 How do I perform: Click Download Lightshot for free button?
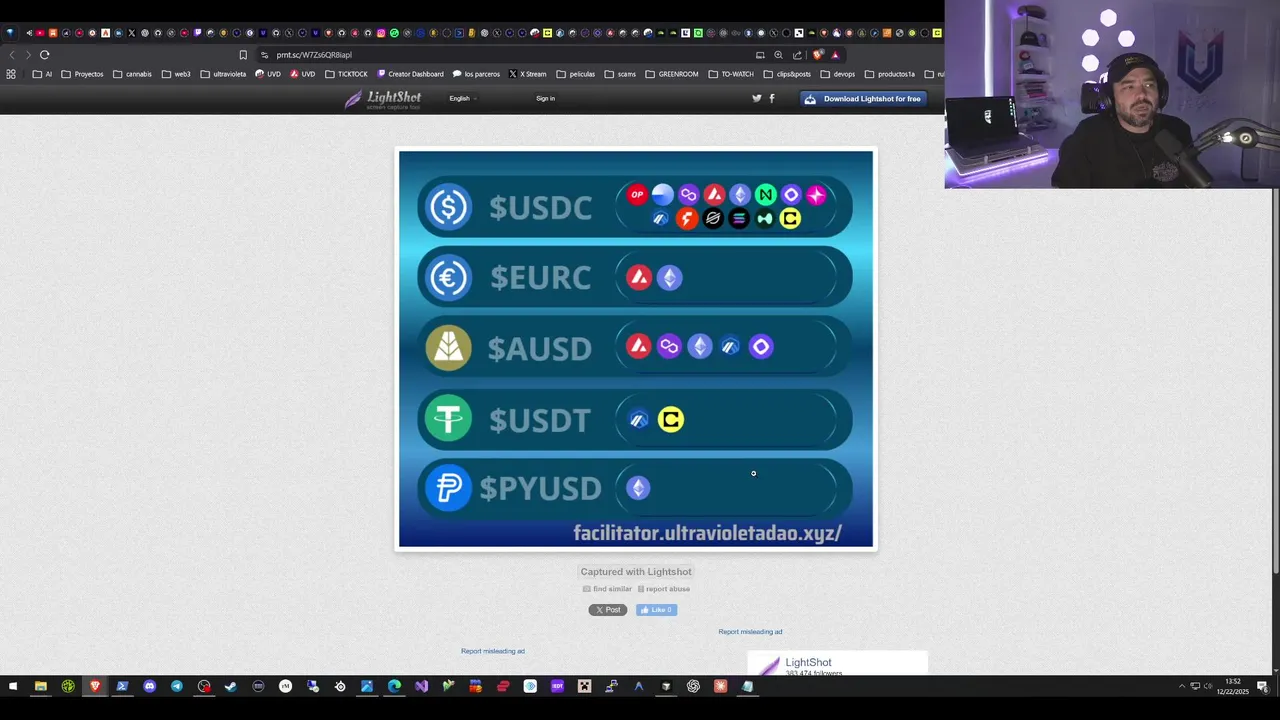[863, 99]
